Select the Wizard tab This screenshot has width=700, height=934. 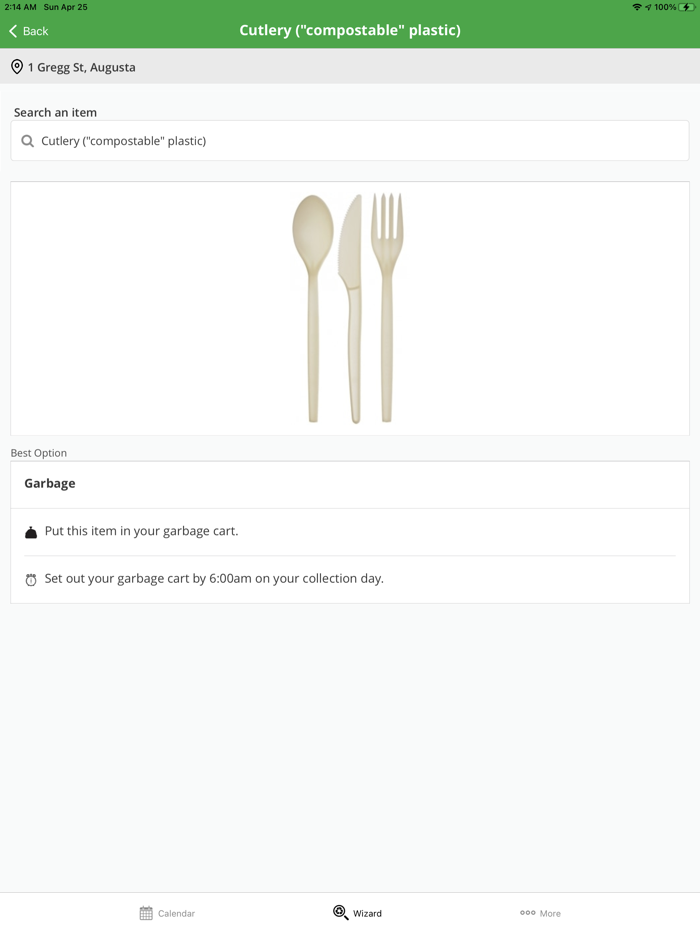pos(357,913)
